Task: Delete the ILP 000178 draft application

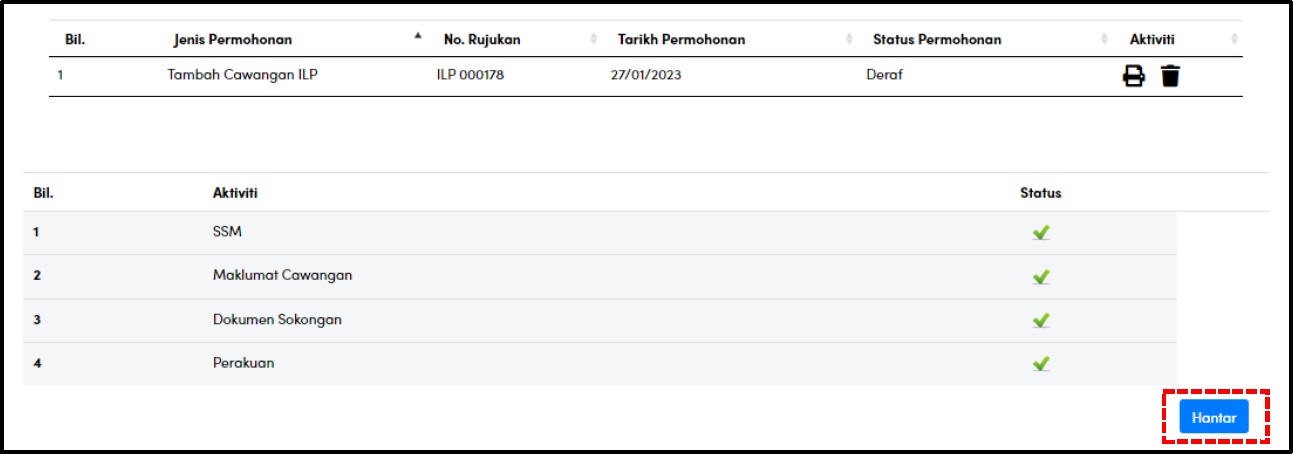Action: [x=1170, y=75]
